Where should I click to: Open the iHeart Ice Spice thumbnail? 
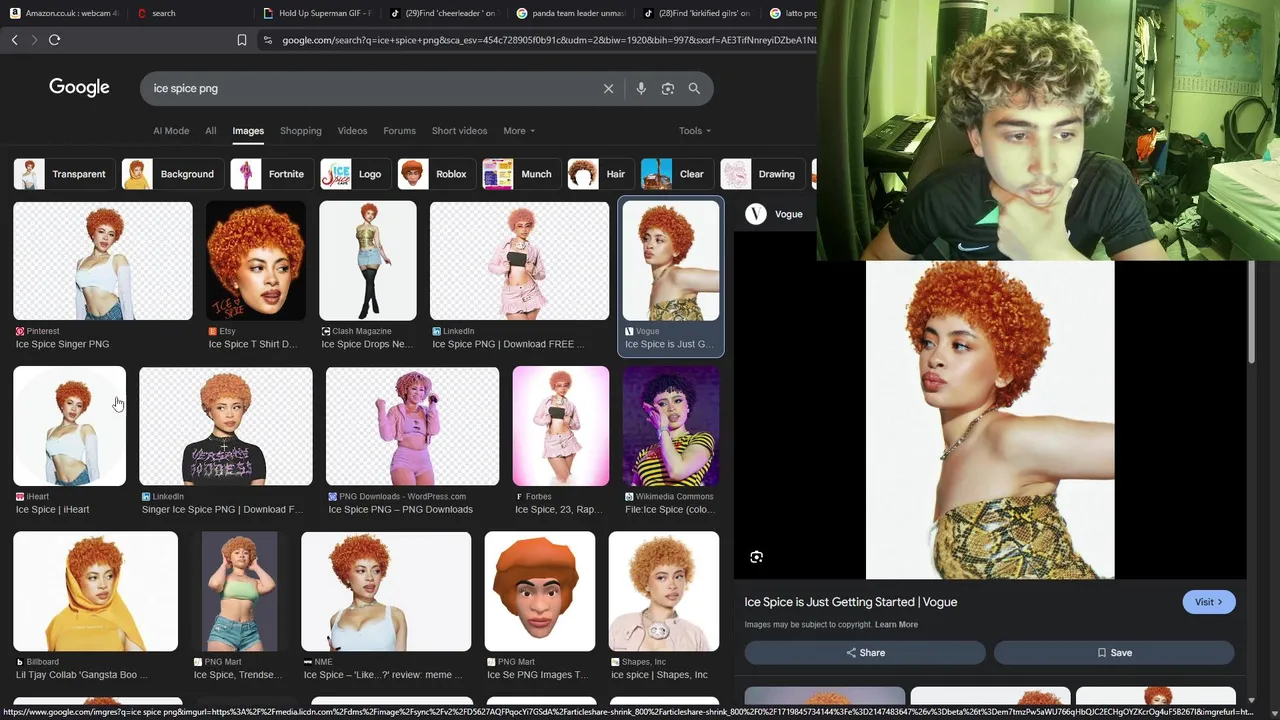[x=70, y=426]
